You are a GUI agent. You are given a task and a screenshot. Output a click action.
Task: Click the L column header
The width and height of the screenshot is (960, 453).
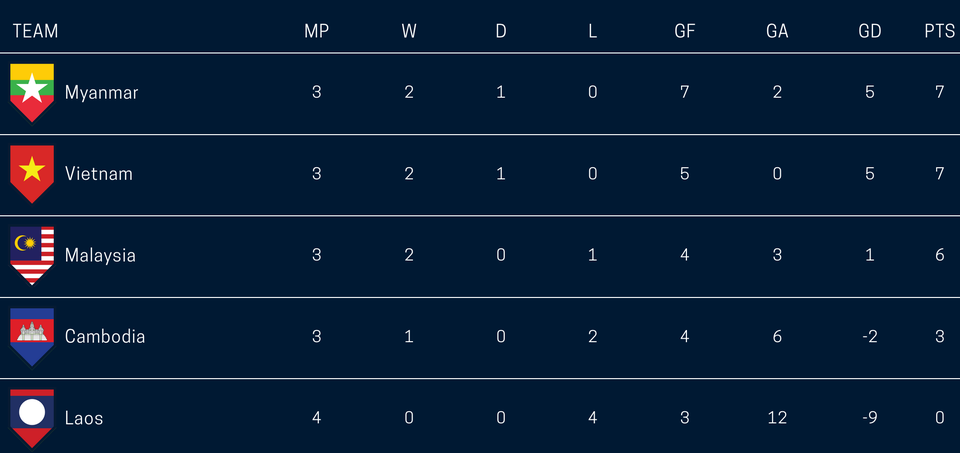tap(593, 31)
